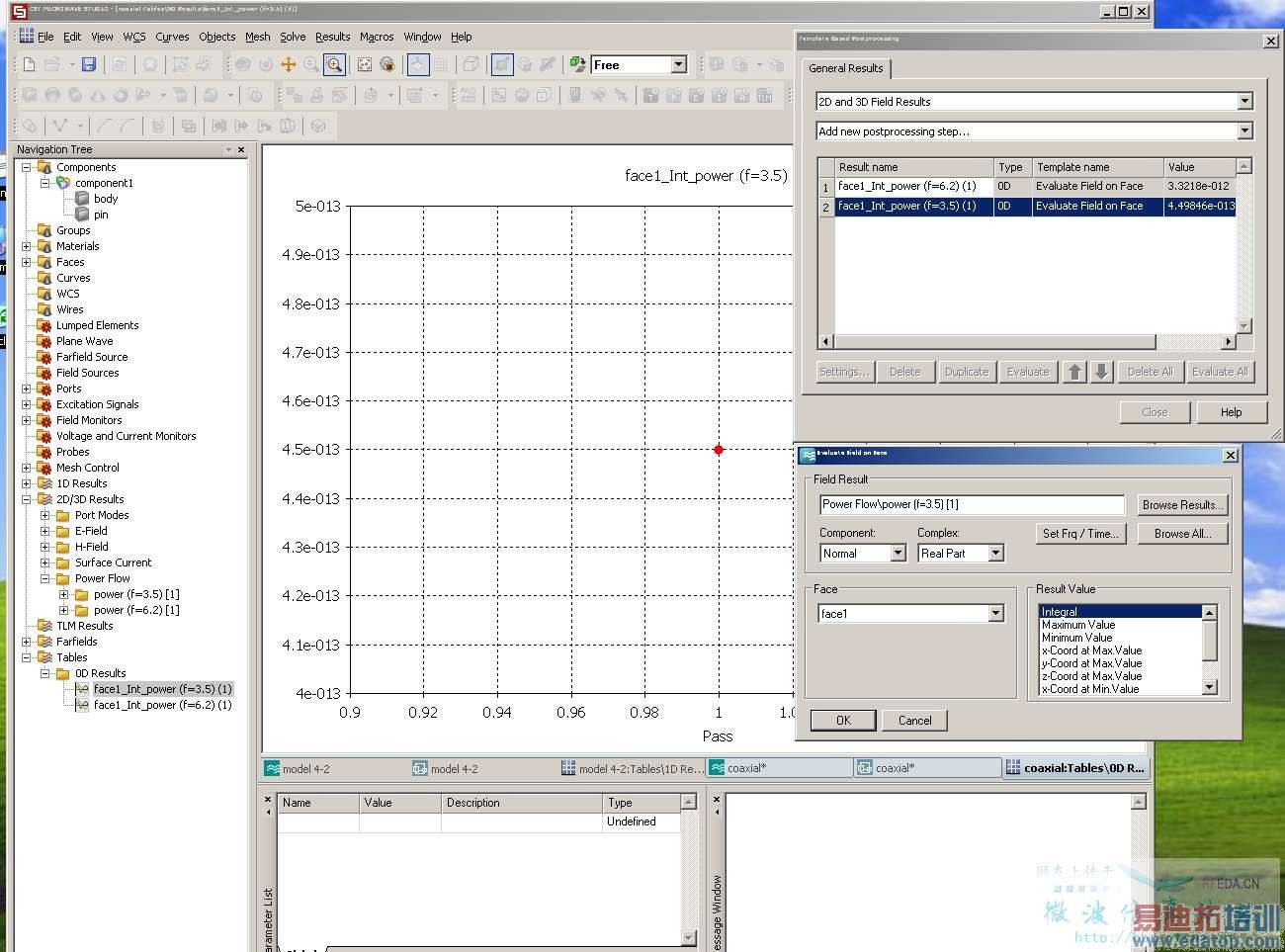Confirm Evaluate Field on Face with OK
1285x952 pixels.
[843, 721]
